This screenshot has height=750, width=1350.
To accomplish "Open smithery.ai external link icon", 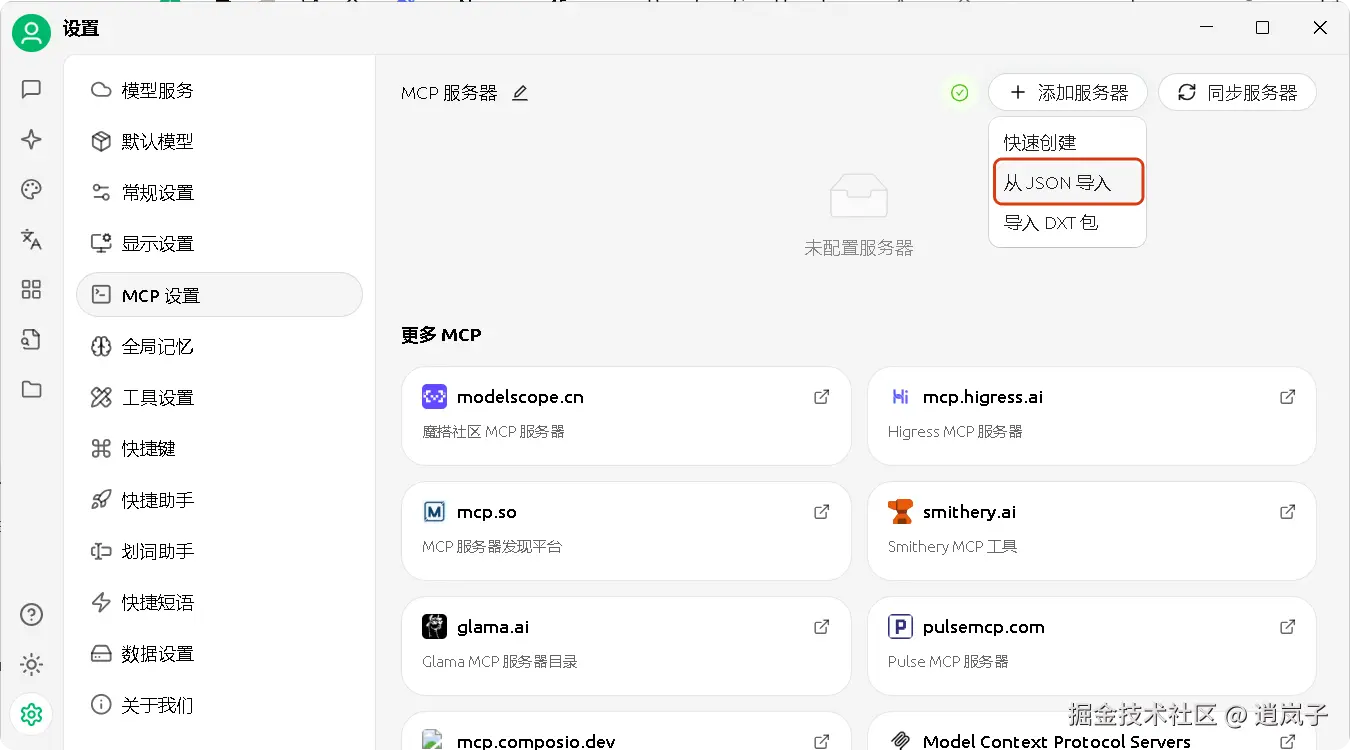I will coord(1287,512).
